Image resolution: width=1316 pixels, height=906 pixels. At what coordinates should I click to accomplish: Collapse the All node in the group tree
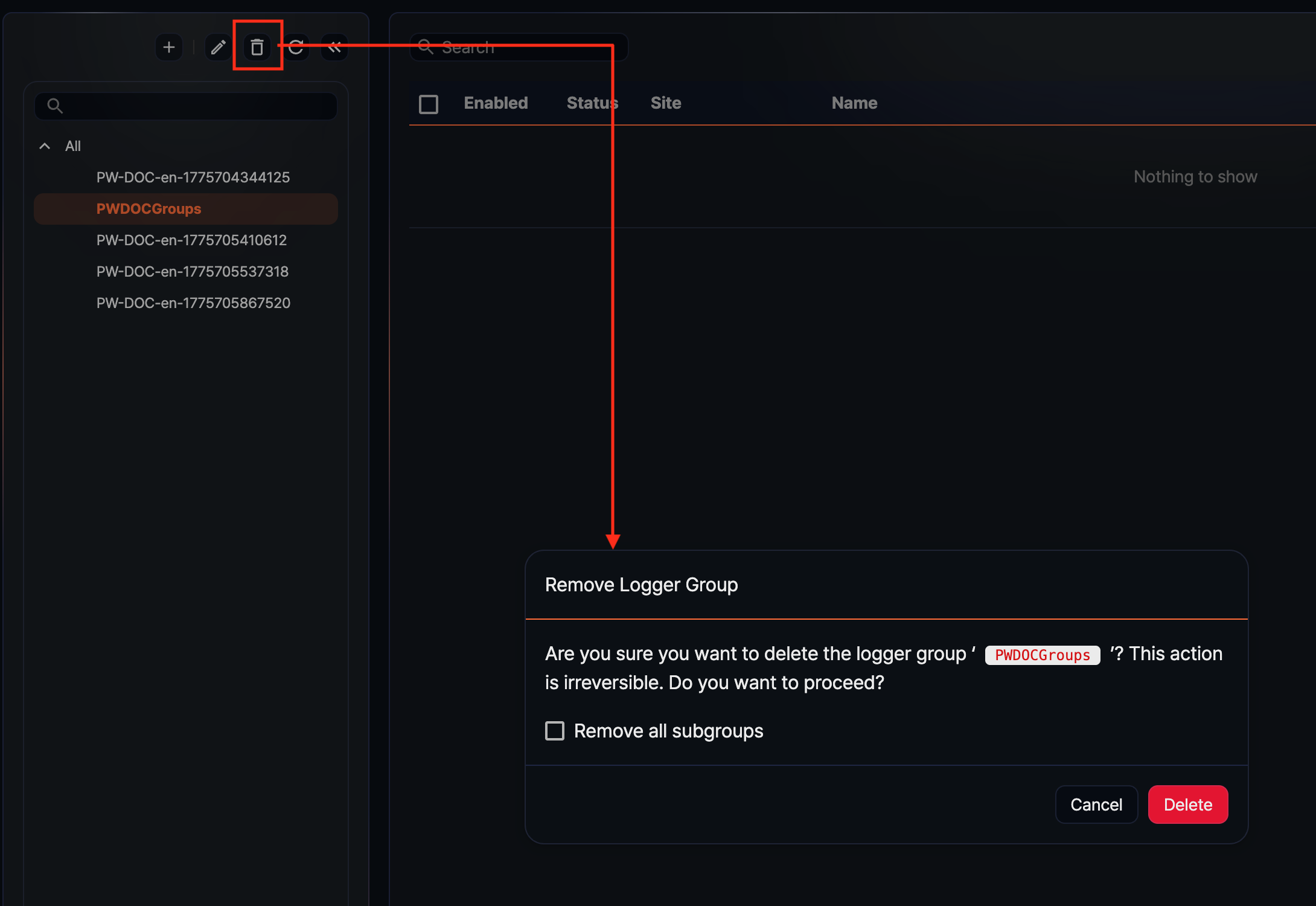pyautogui.click(x=43, y=146)
